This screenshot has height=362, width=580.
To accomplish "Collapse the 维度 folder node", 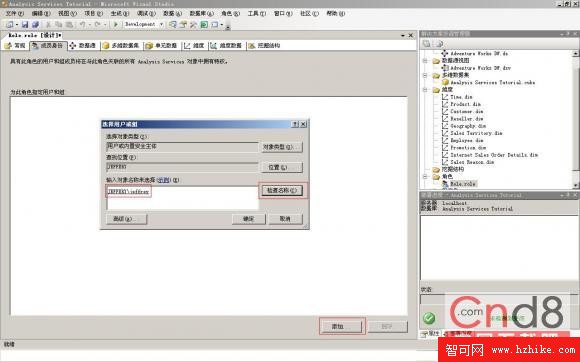I will (425, 89).
